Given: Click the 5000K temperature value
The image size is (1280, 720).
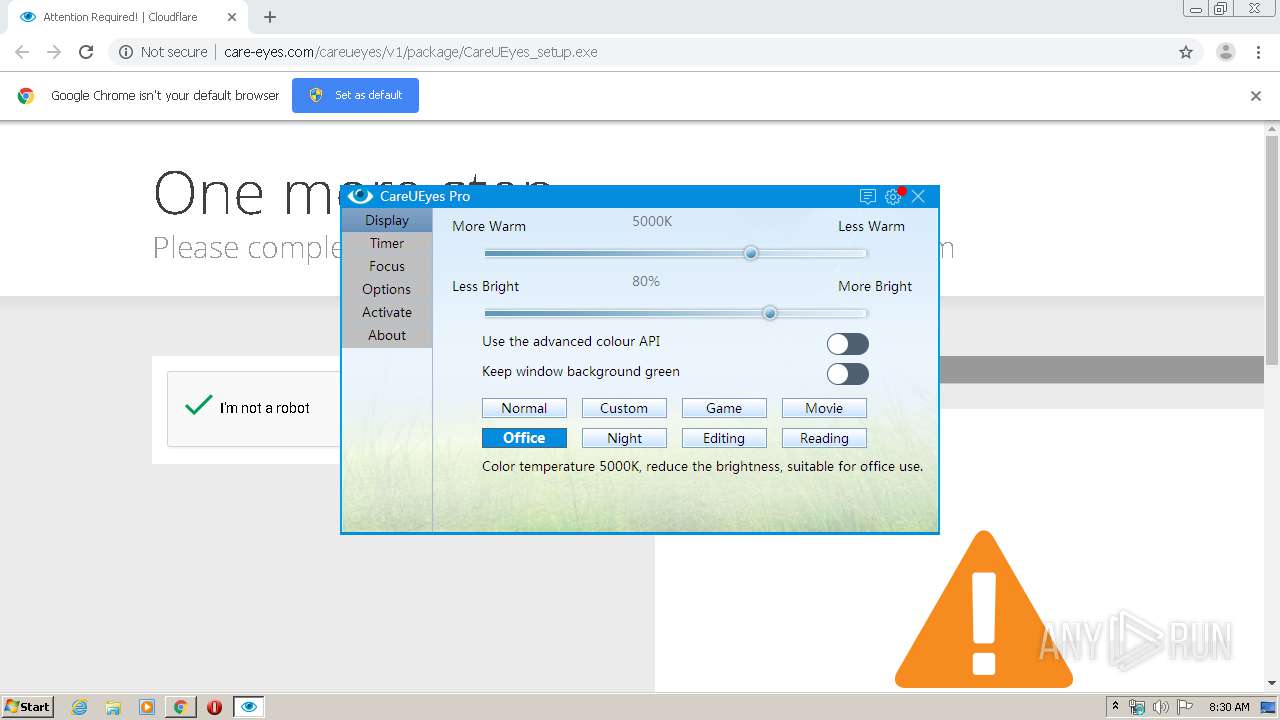Looking at the screenshot, I should (x=652, y=221).
